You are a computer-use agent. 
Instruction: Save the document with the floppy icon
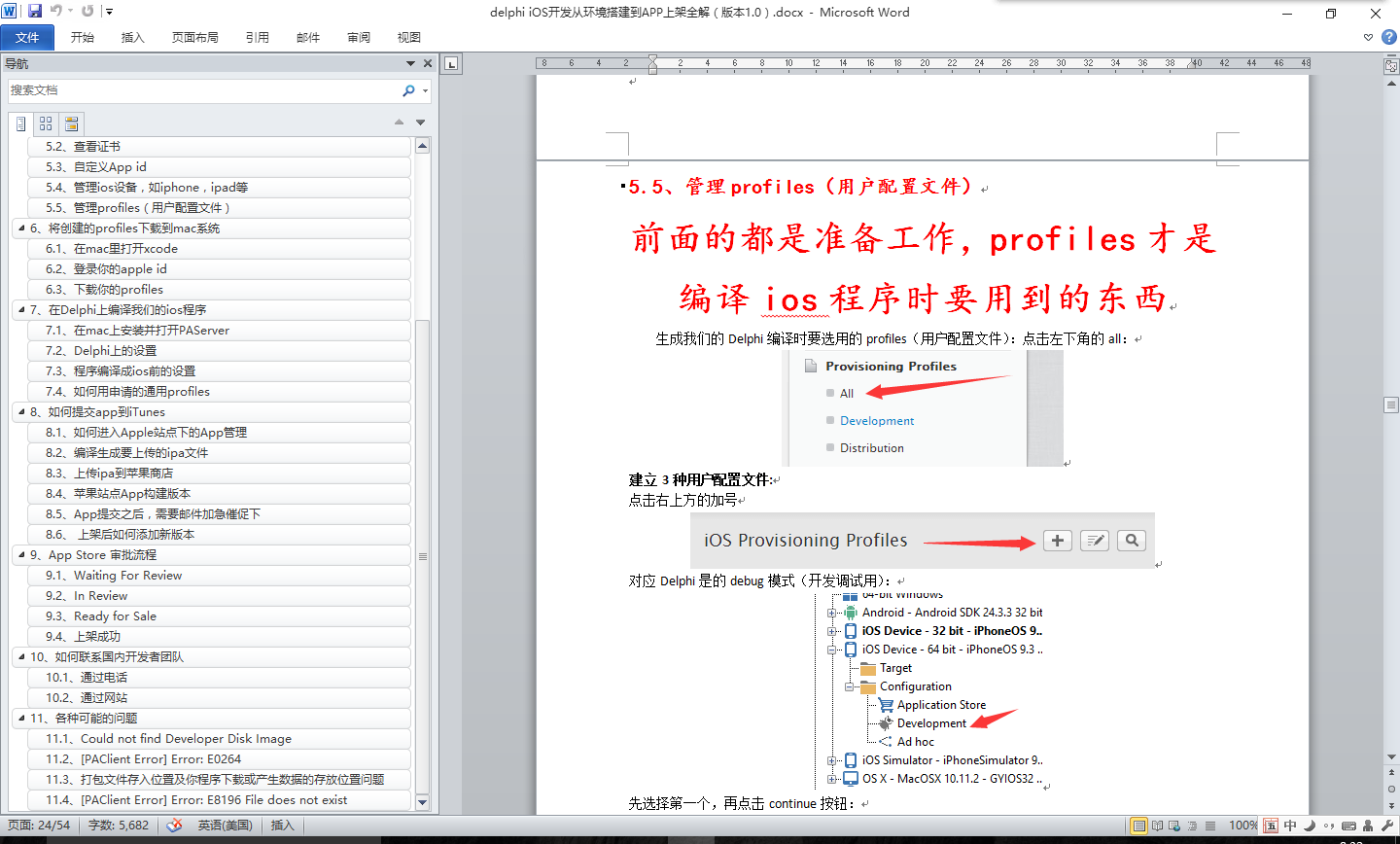[35, 12]
